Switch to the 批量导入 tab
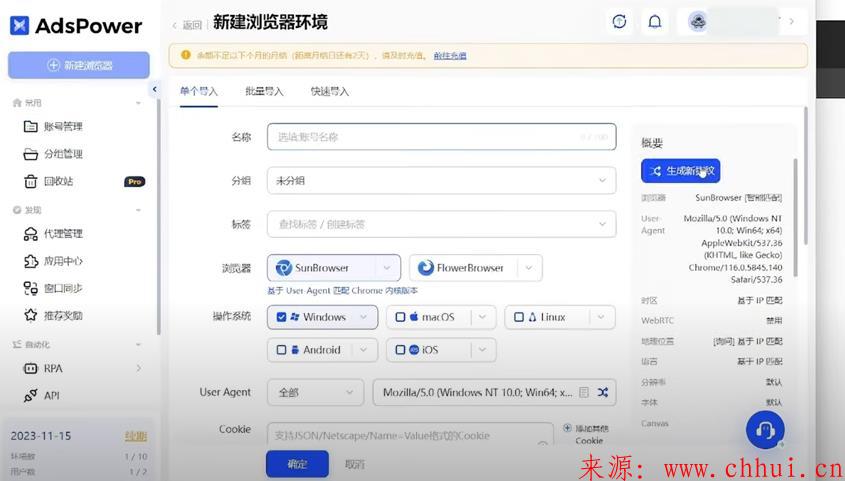 tap(264, 92)
